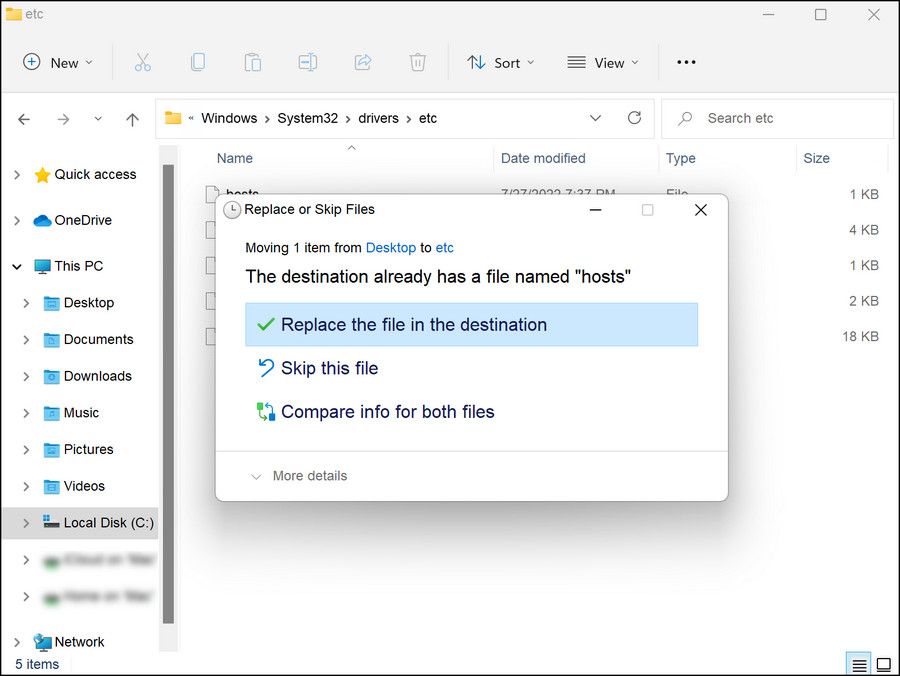Select Local Disk (C:) in sidebar
This screenshot has height=676, width=900.
[108, 523]
